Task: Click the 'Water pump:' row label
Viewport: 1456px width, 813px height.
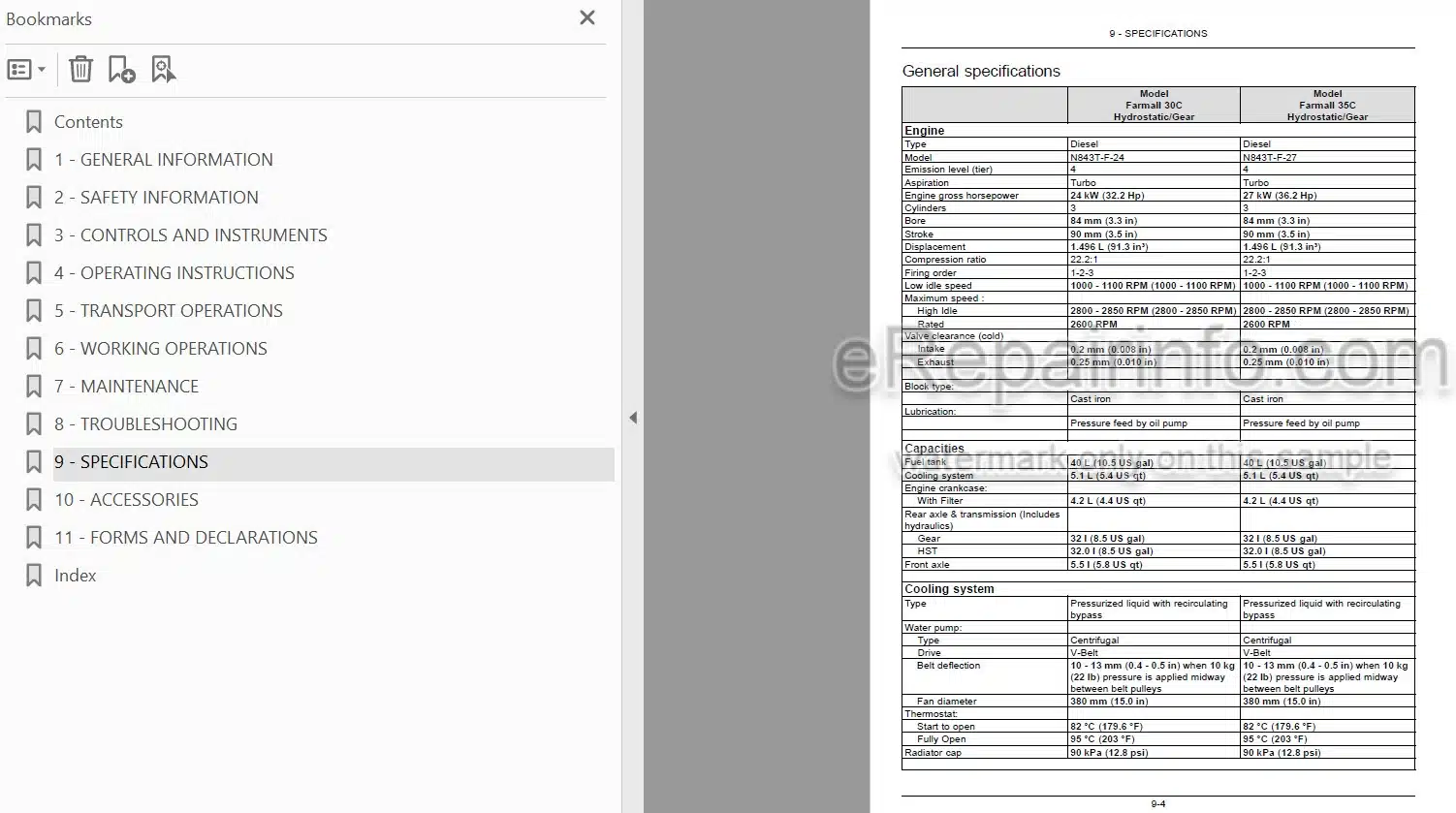Action: click(933, 628)
